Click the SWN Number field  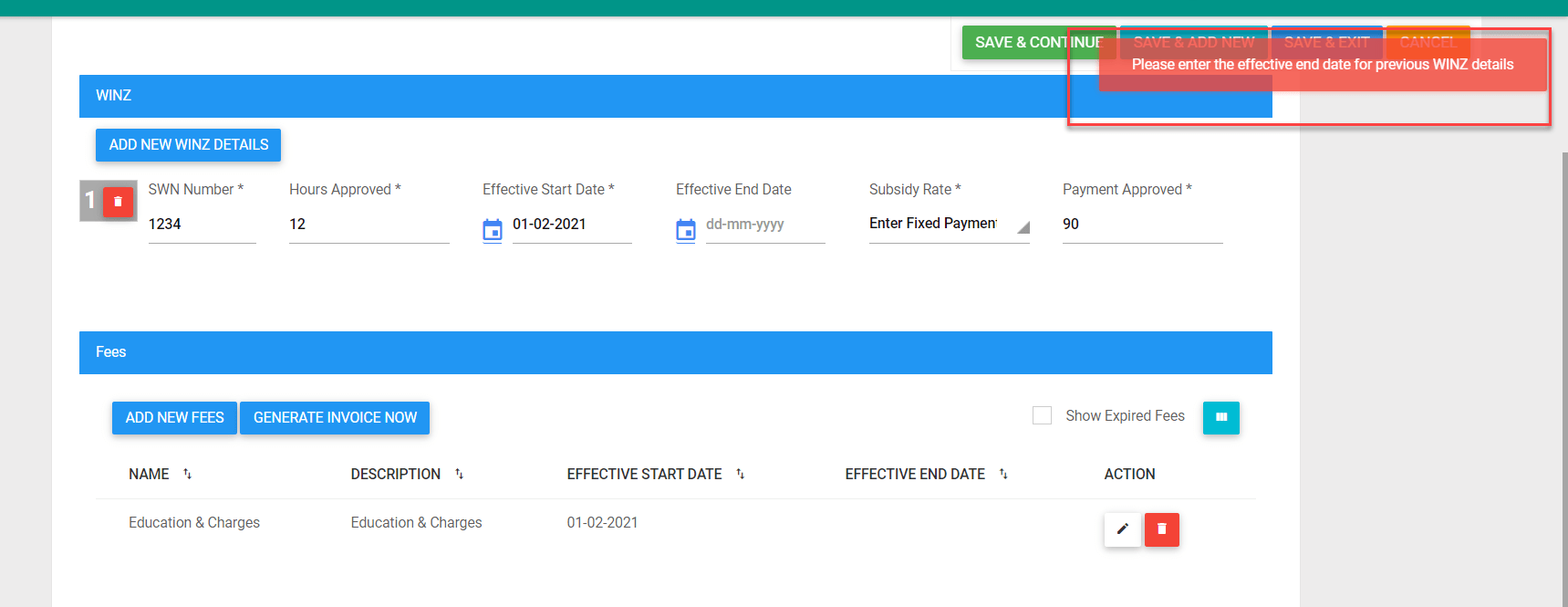[x=202, y=225]
